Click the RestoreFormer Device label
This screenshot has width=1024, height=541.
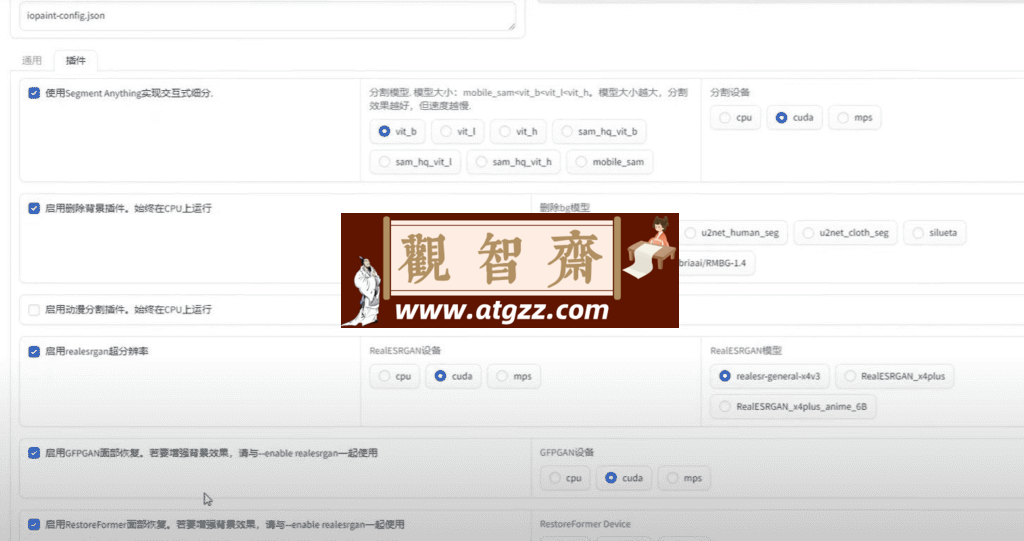(x=585, y=524)
